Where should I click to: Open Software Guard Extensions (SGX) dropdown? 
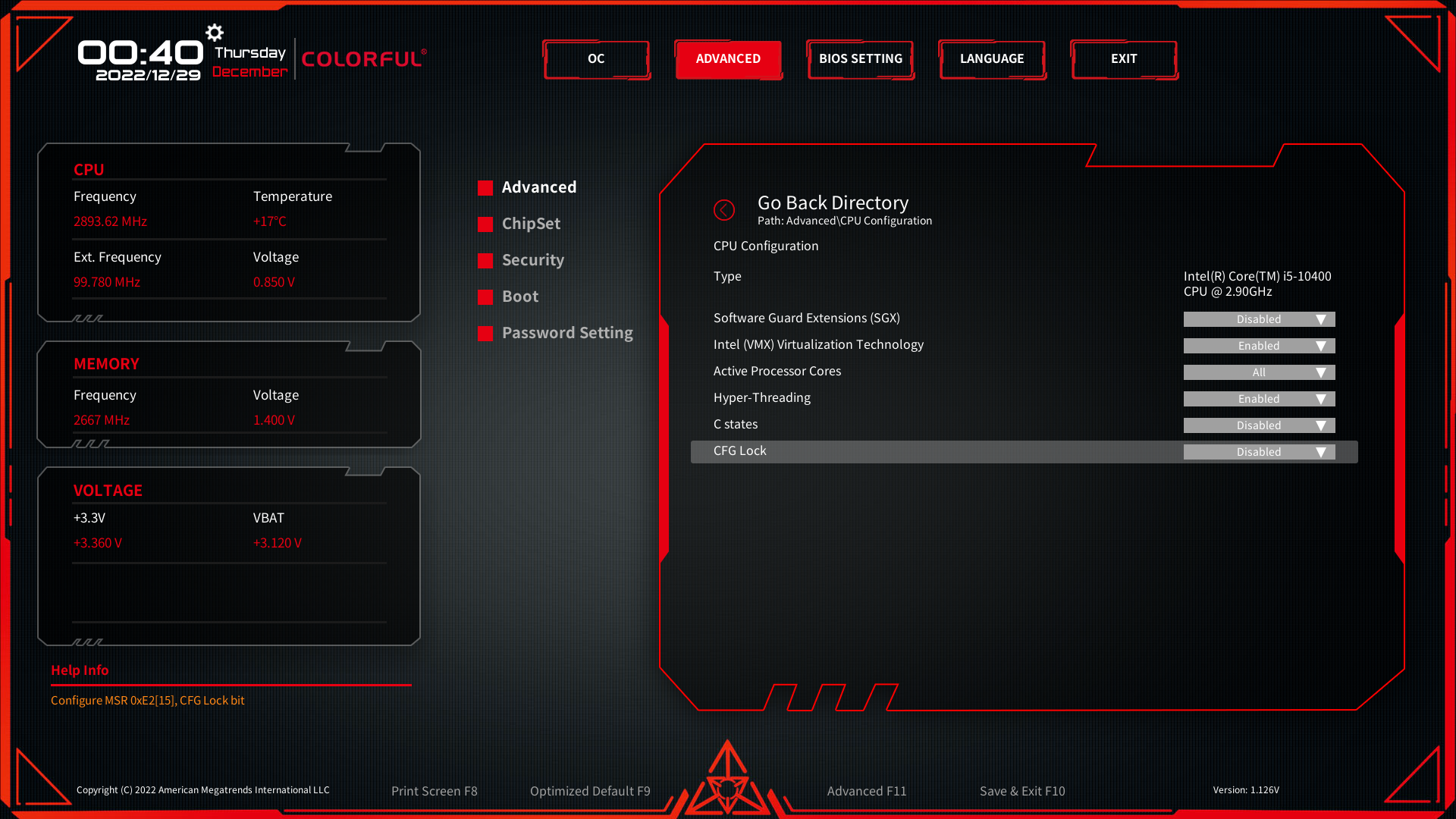1259,319
